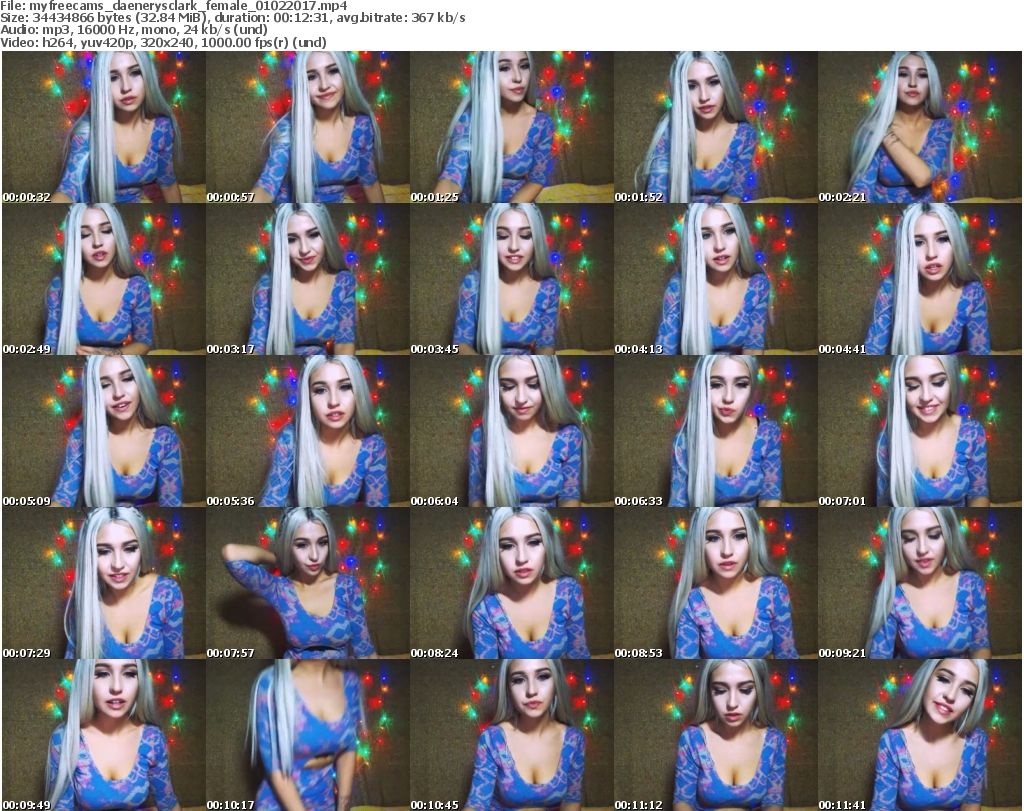
Task: Select the thumbnail timestamped 00:04:41
Action: click(x=920, y=279)
